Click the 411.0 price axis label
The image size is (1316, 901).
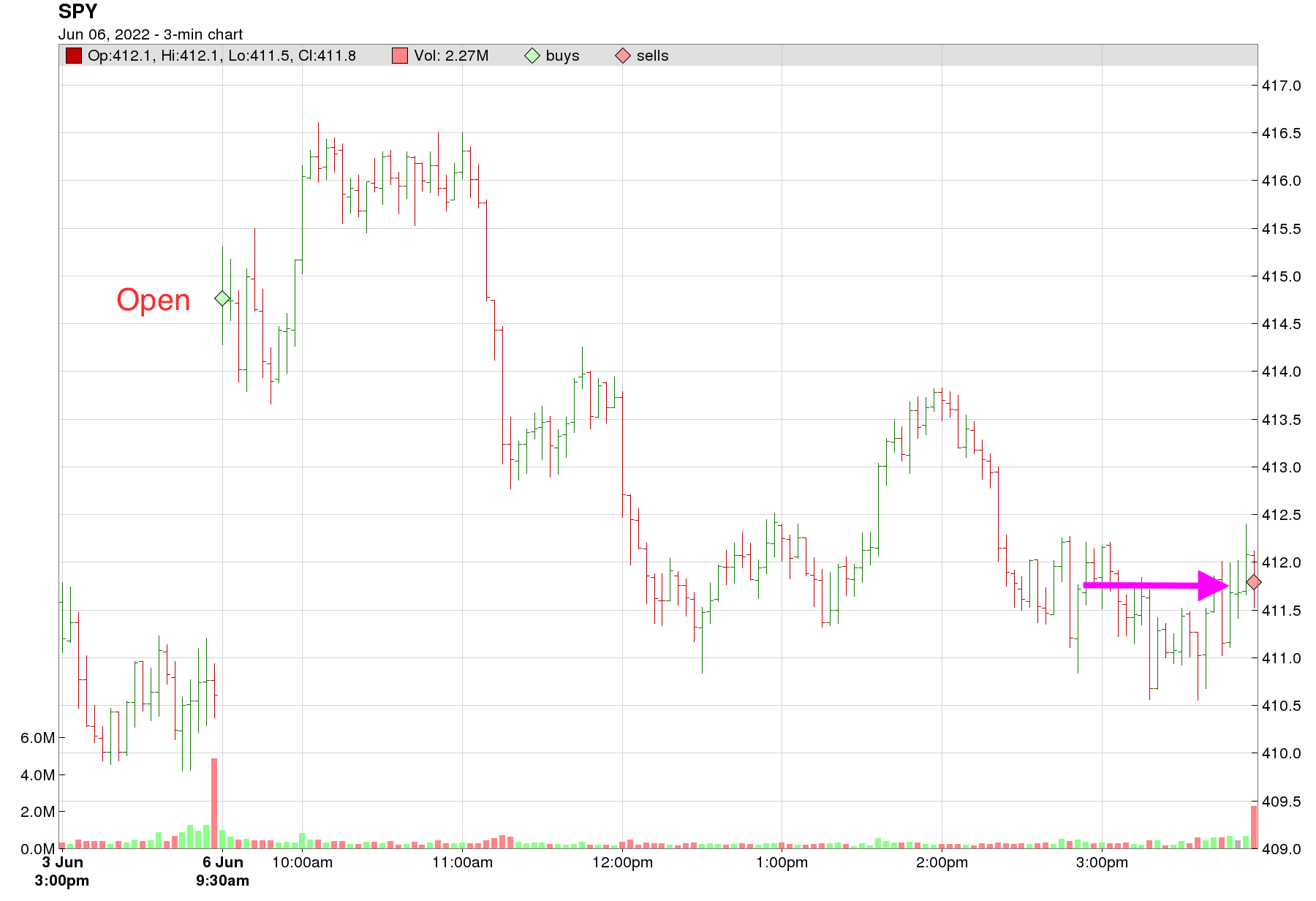(x=1282, y=658)
